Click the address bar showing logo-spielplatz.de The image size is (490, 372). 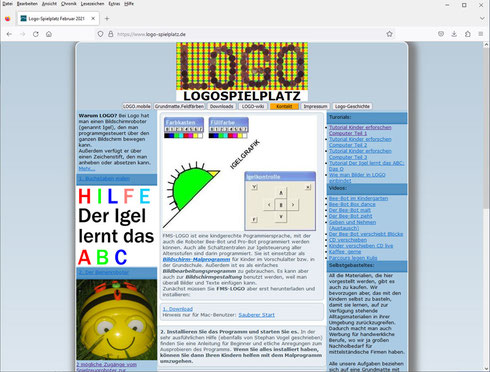click(245, 34)
